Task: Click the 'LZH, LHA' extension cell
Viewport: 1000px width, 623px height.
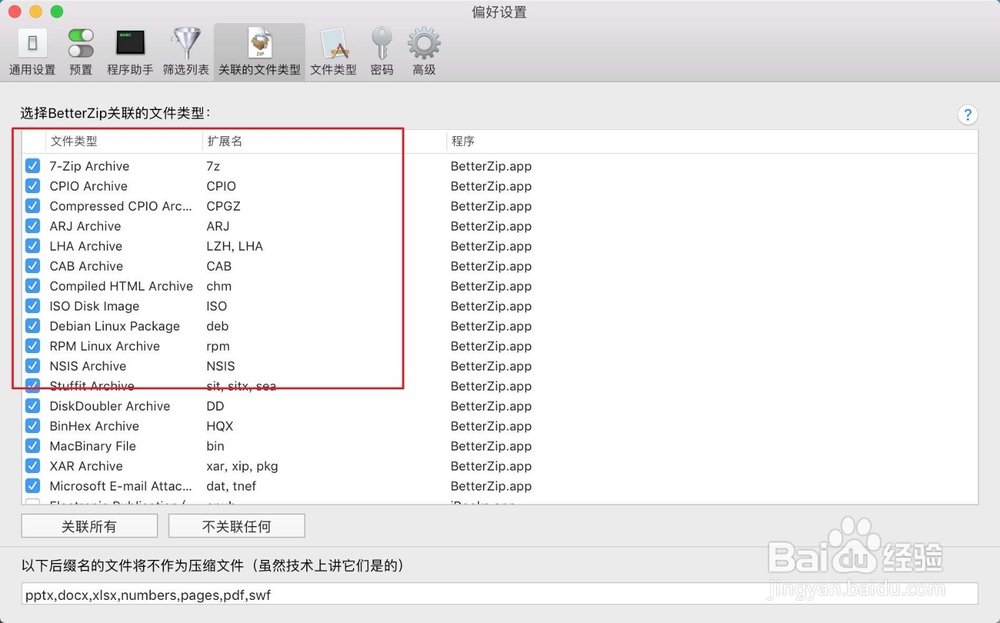Action: 235,246
